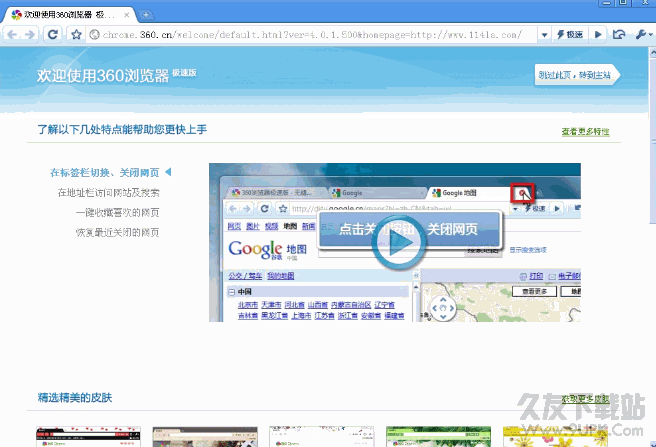Click the 跳过此页，转到主站 button

[x=577, y=75]
